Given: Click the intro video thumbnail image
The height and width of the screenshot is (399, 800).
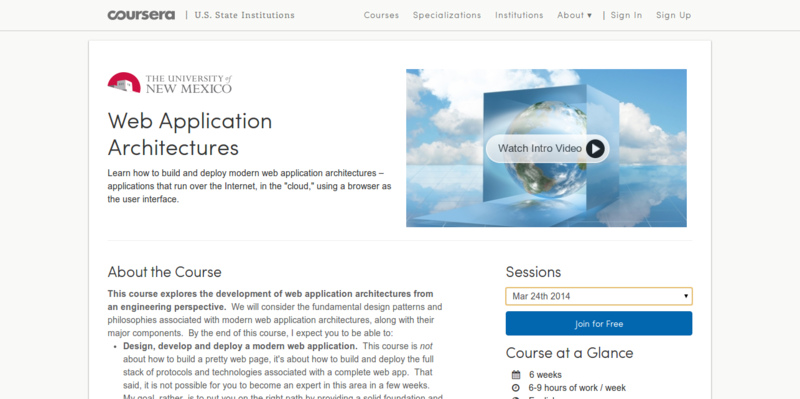Looking at the screenshot, I should coord(546,148).
